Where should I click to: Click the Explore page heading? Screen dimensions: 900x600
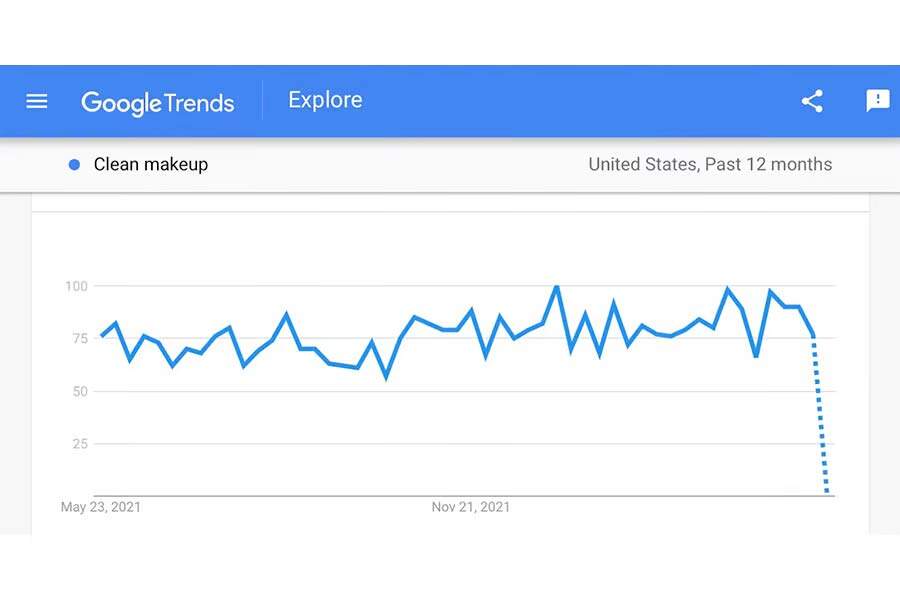[324, 99]
